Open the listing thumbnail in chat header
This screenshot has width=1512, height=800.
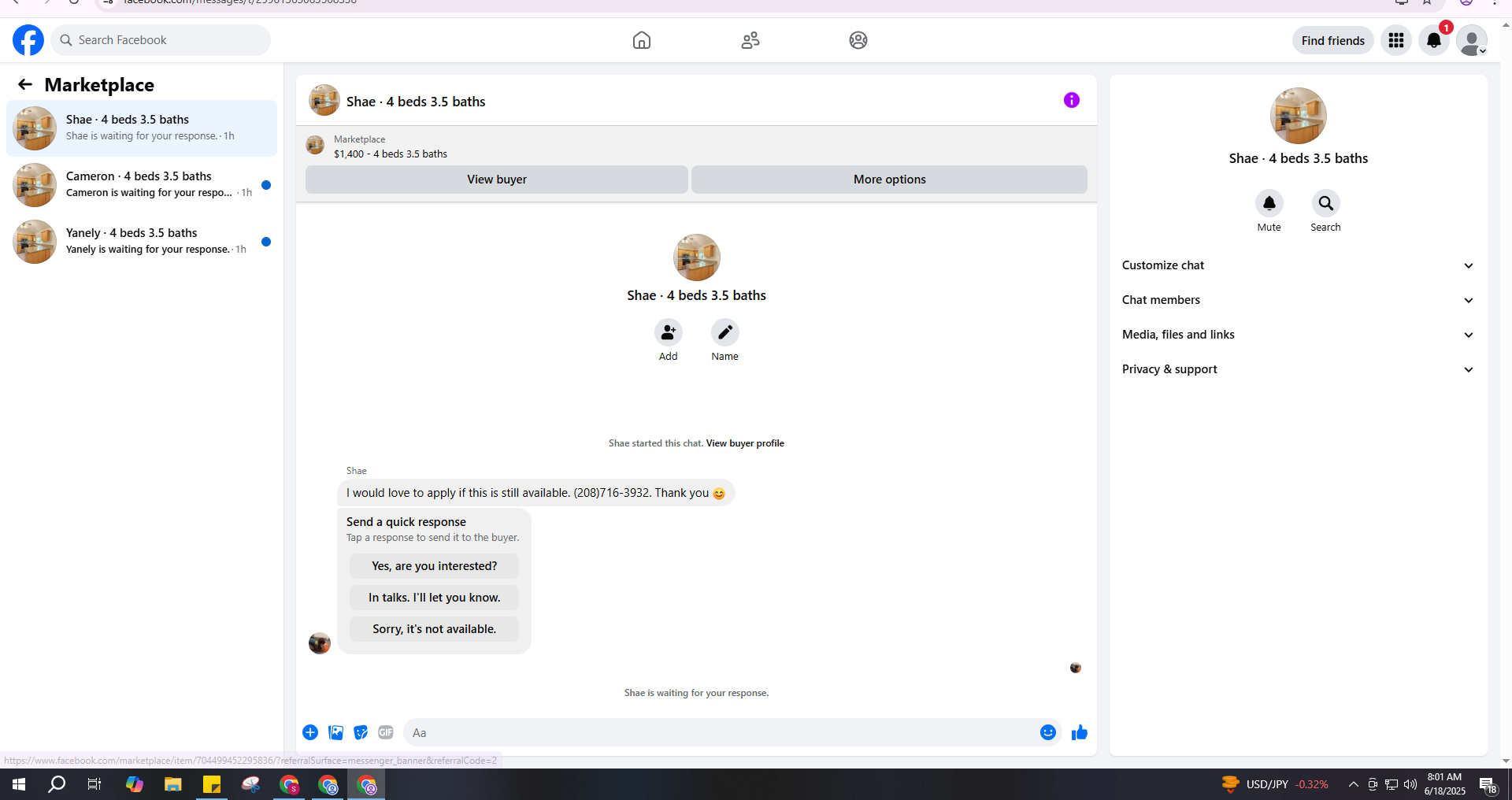coord(324,101)
